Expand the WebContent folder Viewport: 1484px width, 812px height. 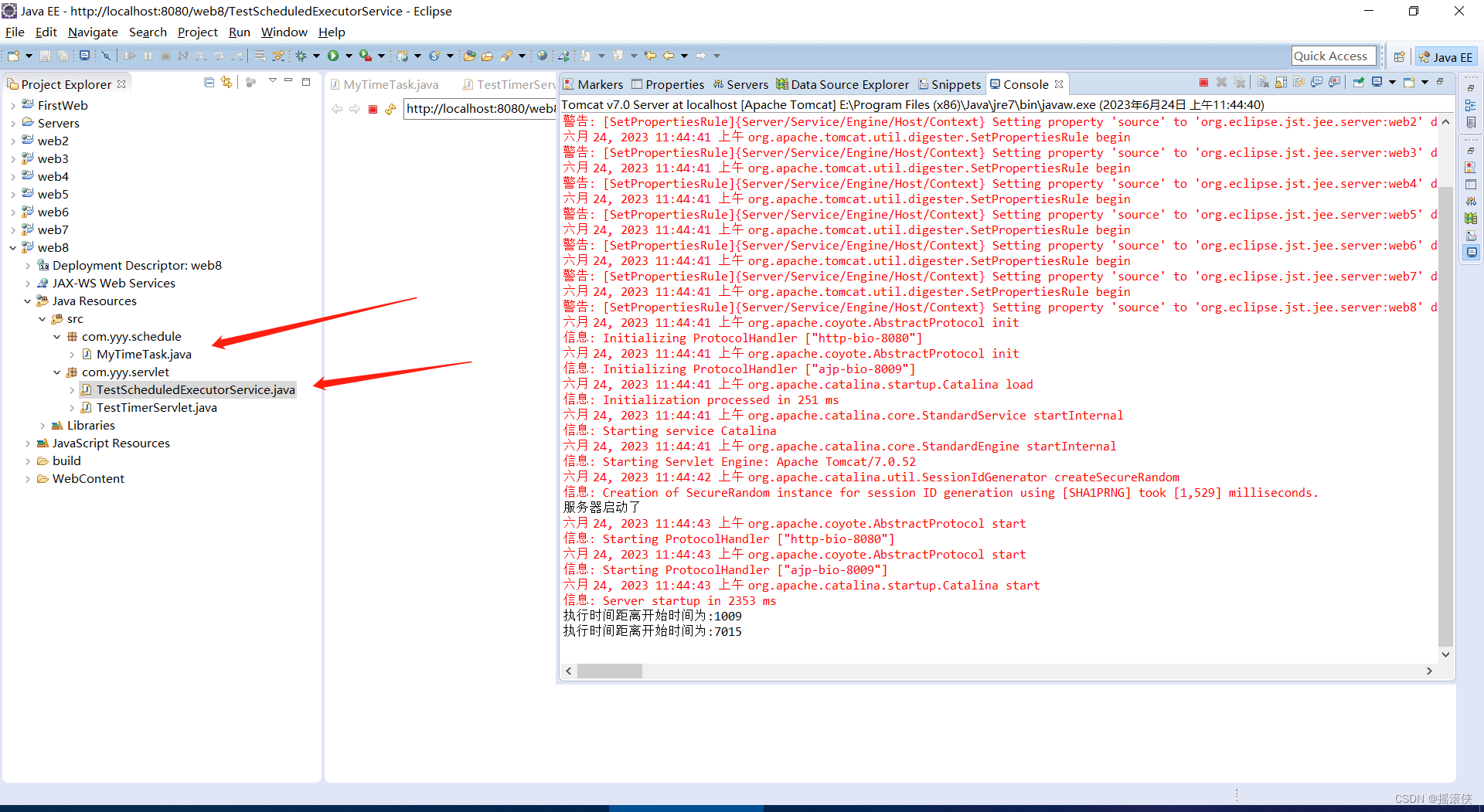[x=27, y=479]
